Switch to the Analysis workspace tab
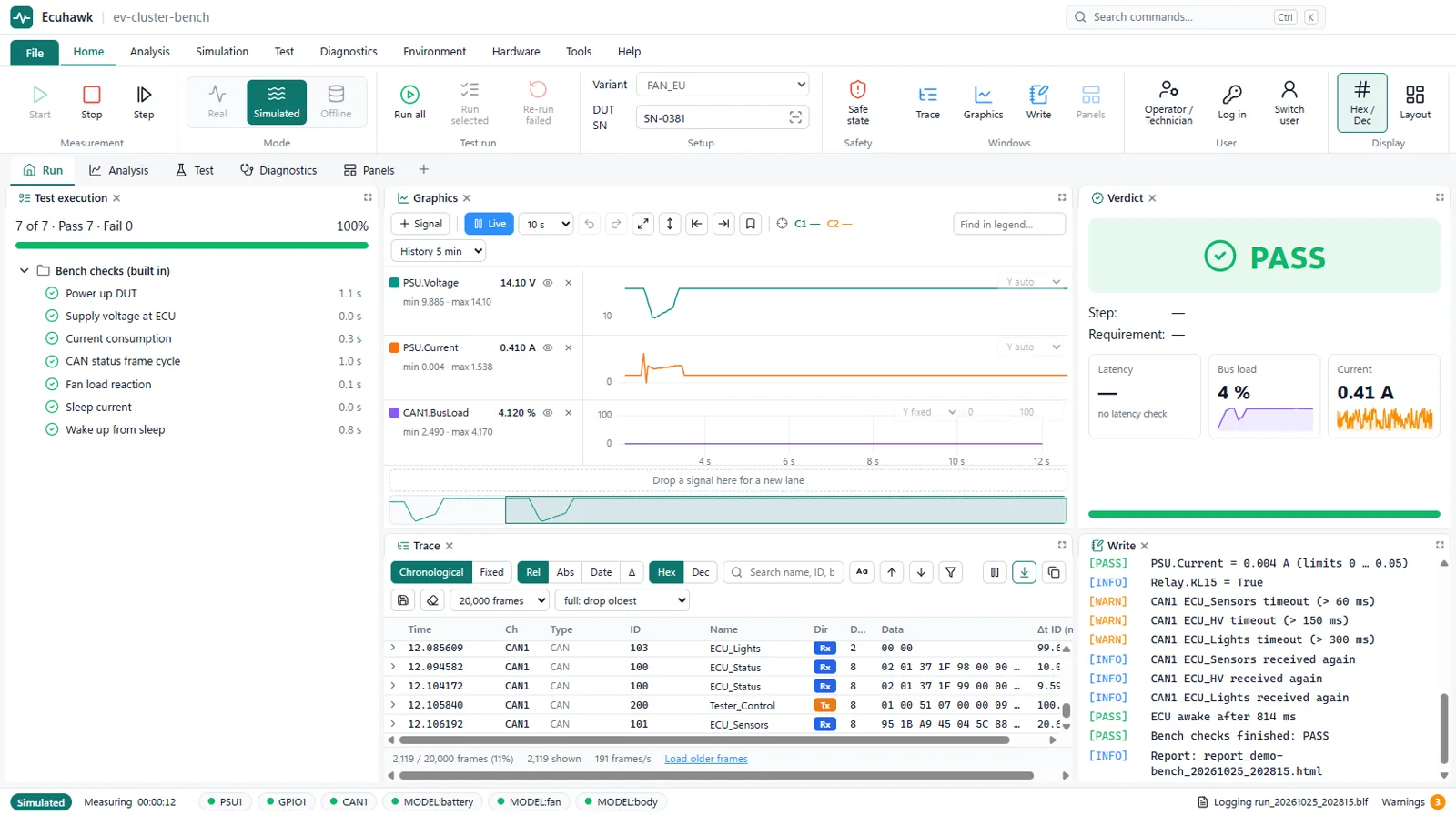Screen dimensions: 1456x815 coord(119,170)
